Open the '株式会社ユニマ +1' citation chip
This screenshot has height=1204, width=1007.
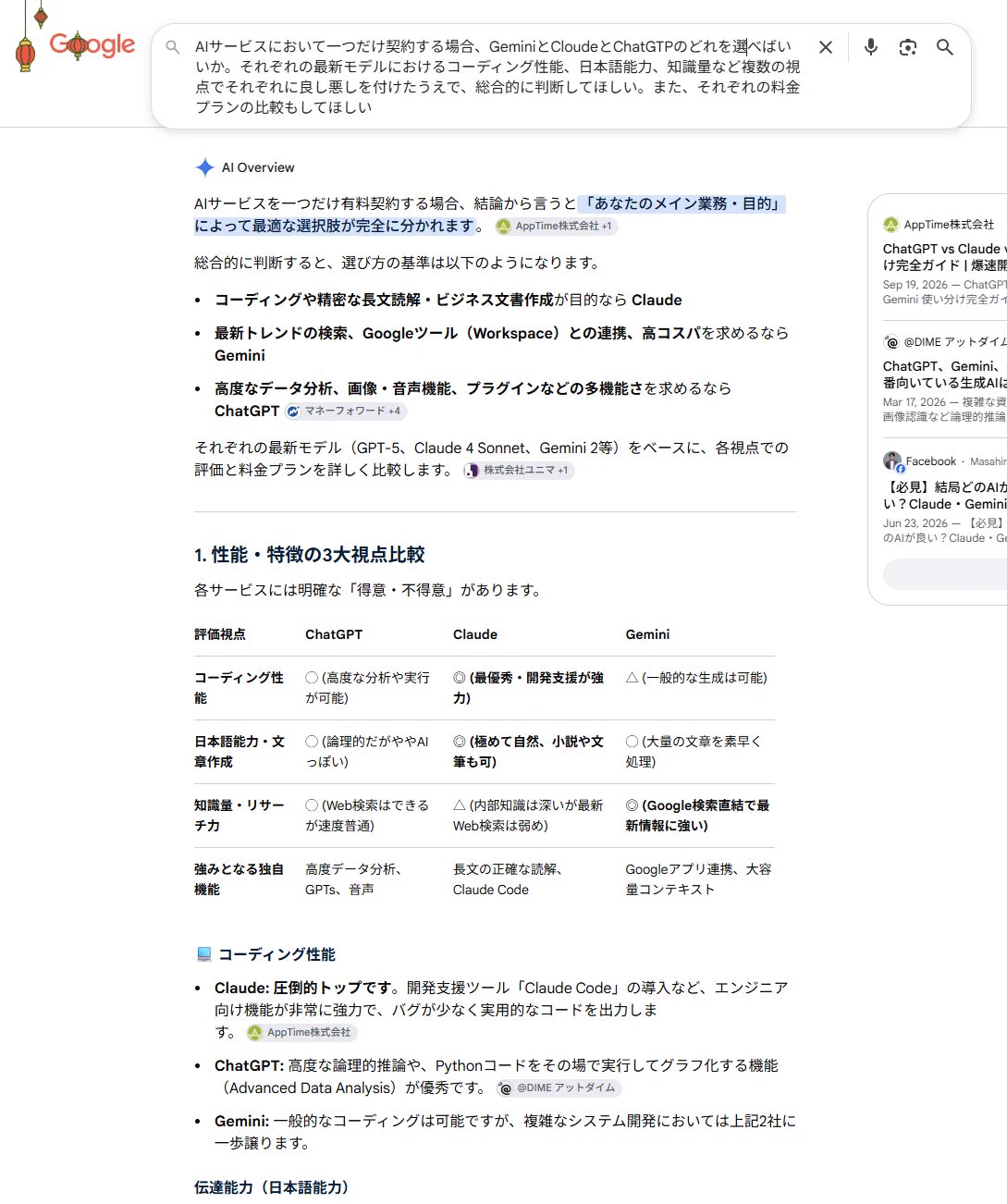pyautogui.click(x=518, y=470)
